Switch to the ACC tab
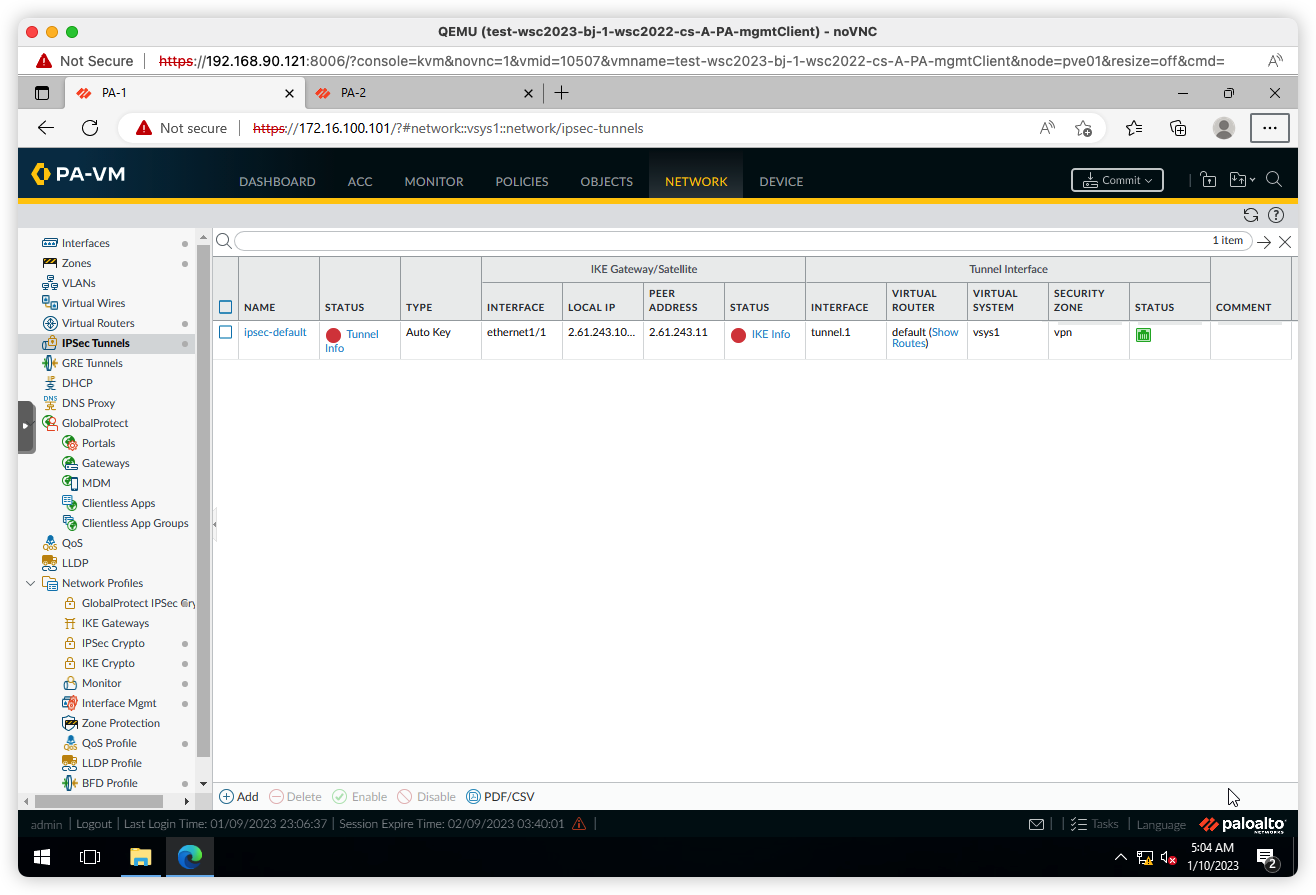The height and width of the screenshot is (895, 1316). [360, 182]
